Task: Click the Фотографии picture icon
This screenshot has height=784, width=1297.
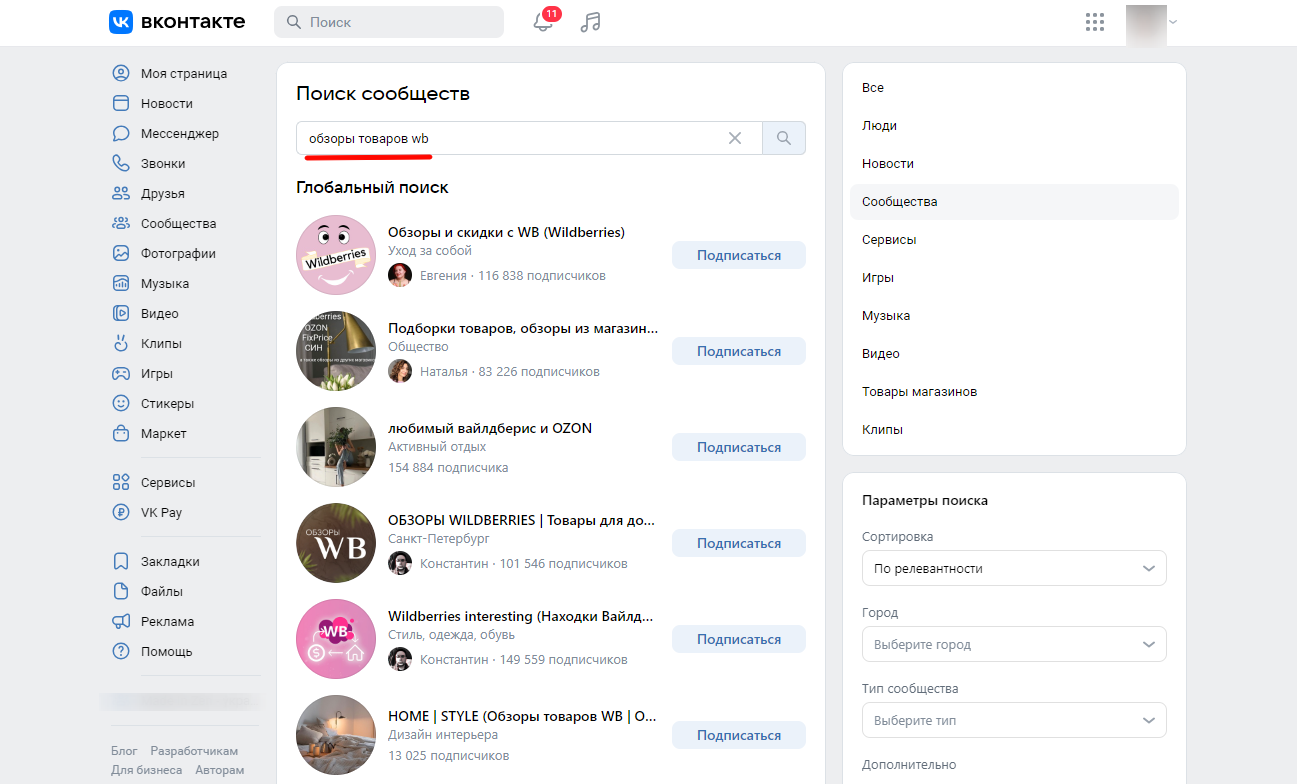Action: (x=121, y=253)
